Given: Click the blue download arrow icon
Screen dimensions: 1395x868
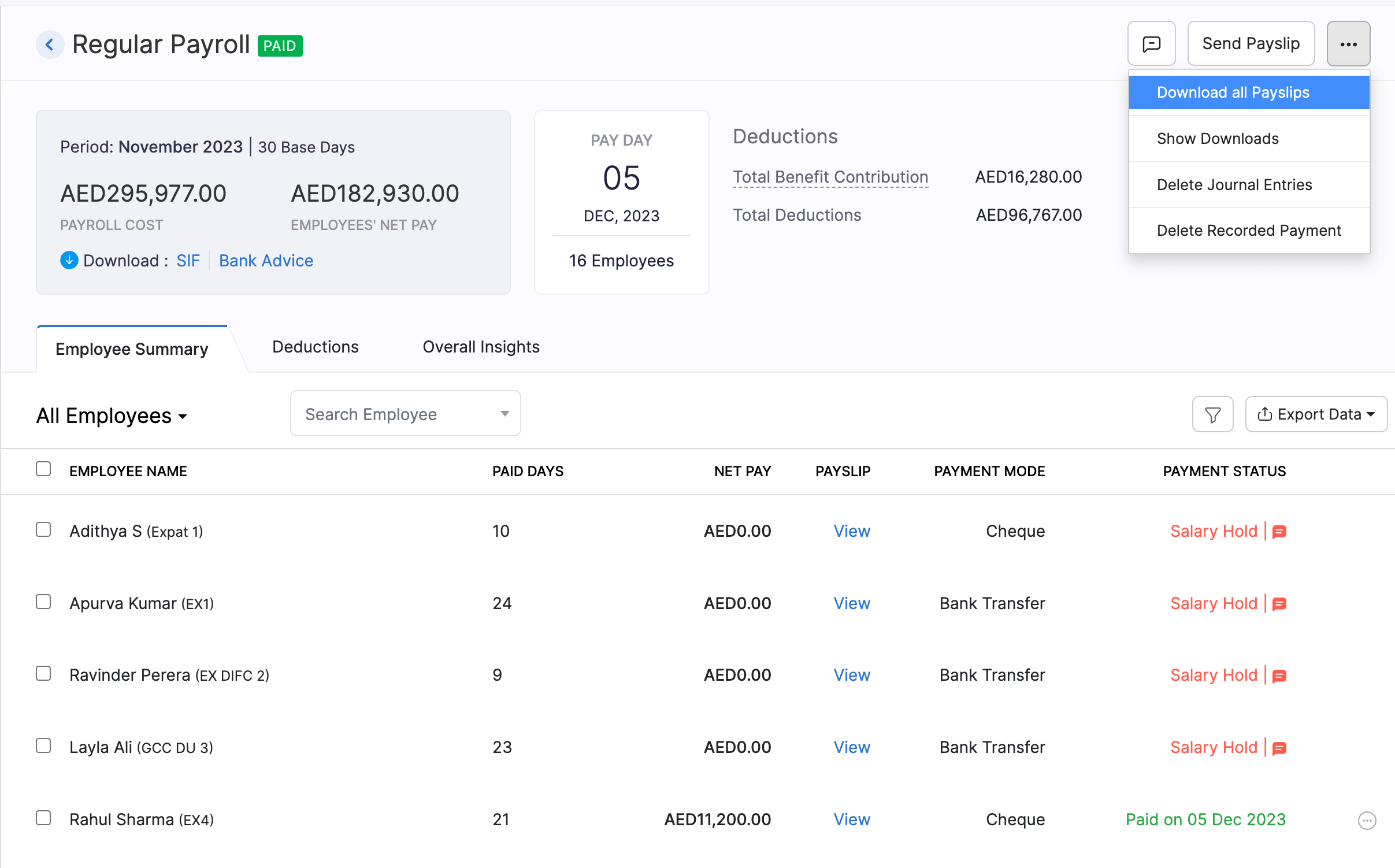Looking at the screenshot, I should click(69, 261).
